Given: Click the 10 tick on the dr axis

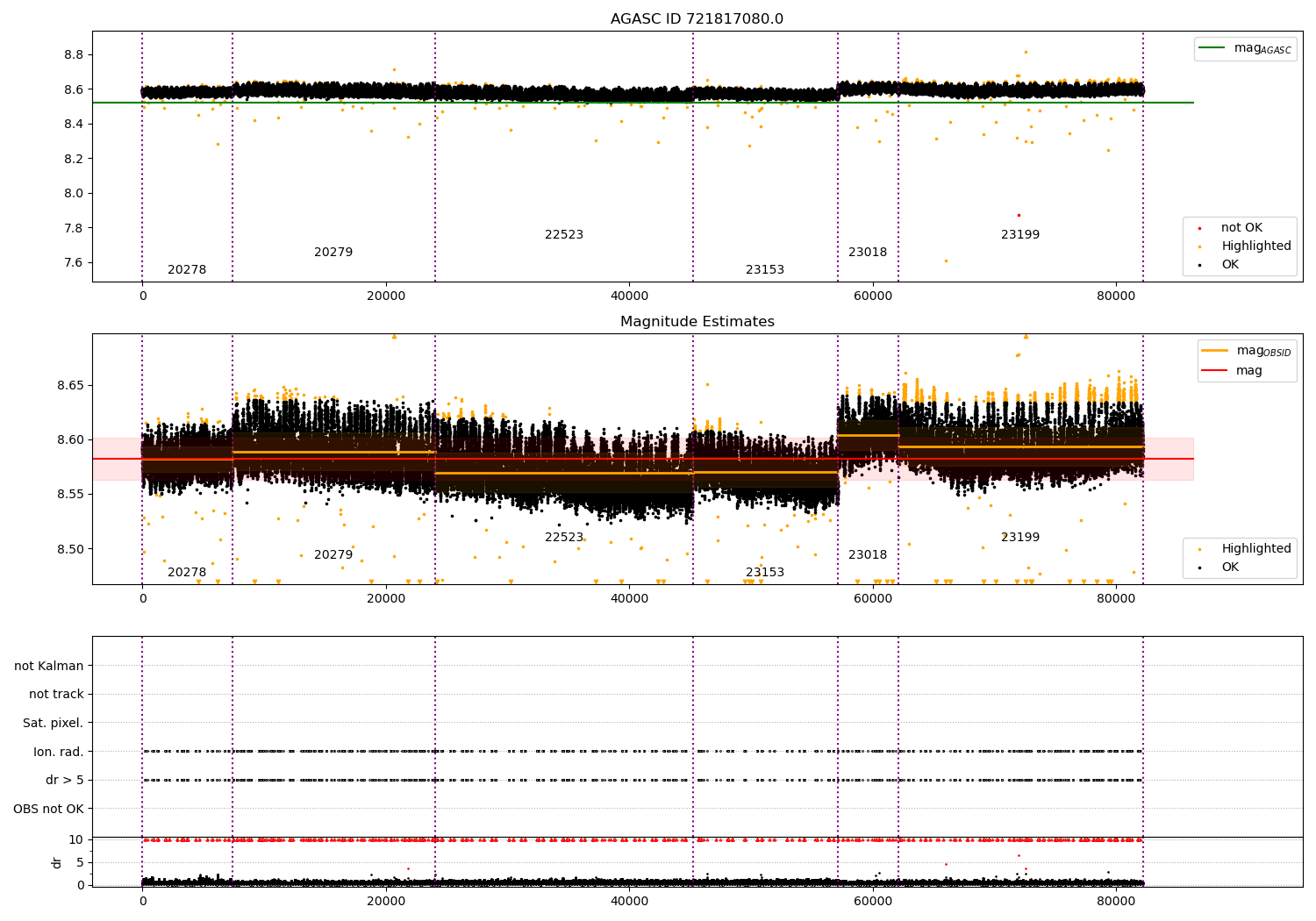Looking at the screenshot, I should [x=76, y=840].
